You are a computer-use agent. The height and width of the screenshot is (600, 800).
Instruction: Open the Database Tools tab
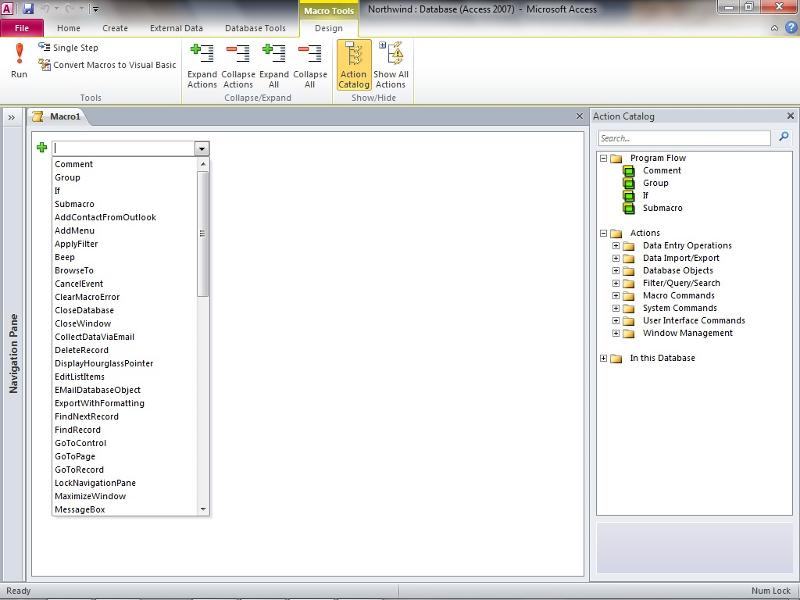[255, 28]
